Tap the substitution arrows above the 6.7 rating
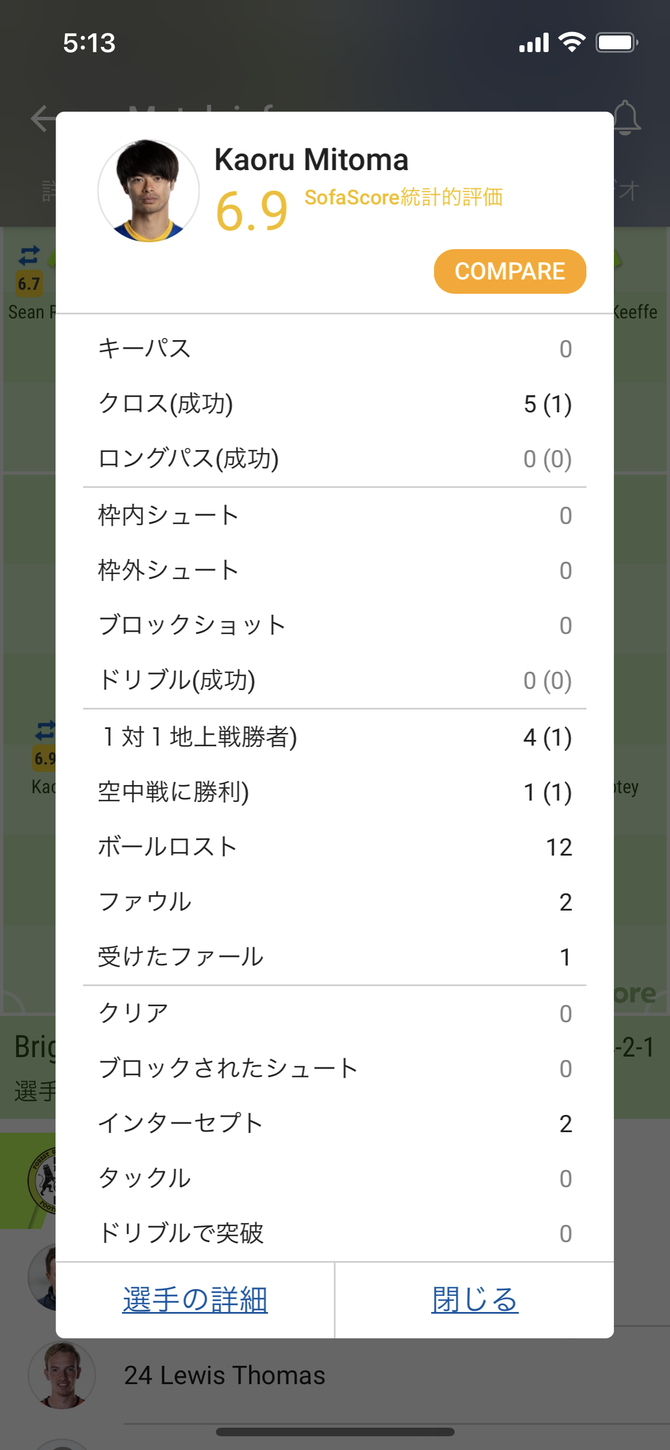The image size is (670, 1450). click(29, 256)
